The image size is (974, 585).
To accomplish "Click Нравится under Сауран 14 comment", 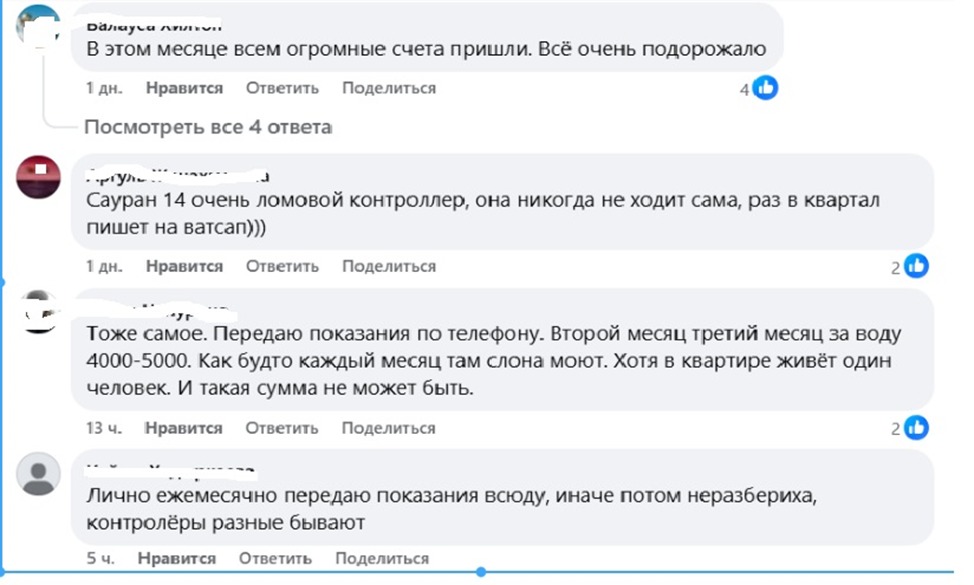I will pos(184,266).
